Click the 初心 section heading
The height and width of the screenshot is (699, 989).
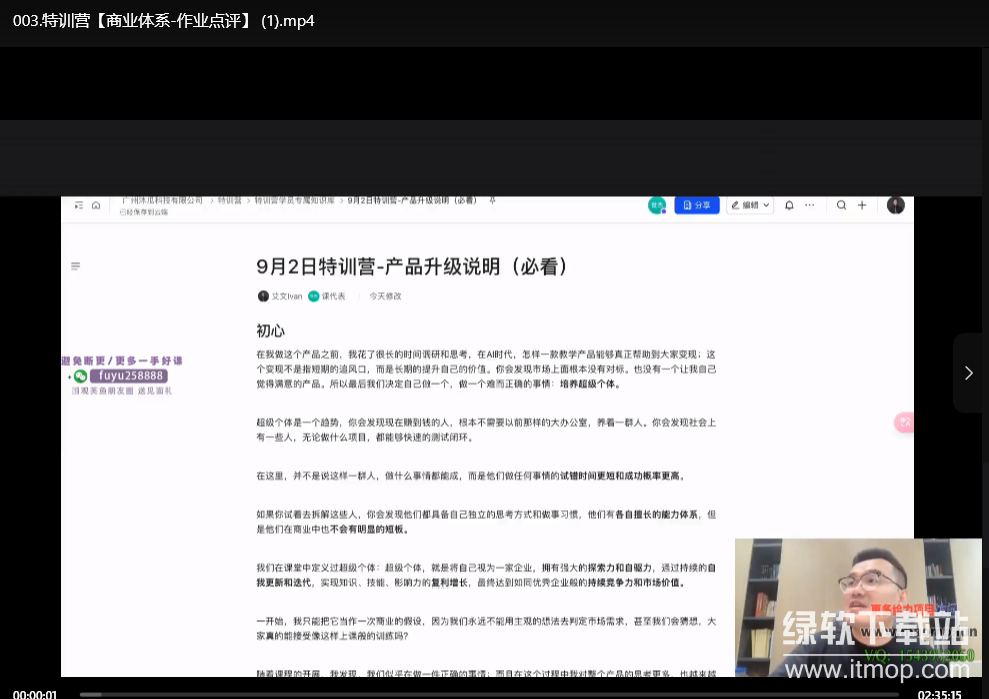[x=271, y=331]
